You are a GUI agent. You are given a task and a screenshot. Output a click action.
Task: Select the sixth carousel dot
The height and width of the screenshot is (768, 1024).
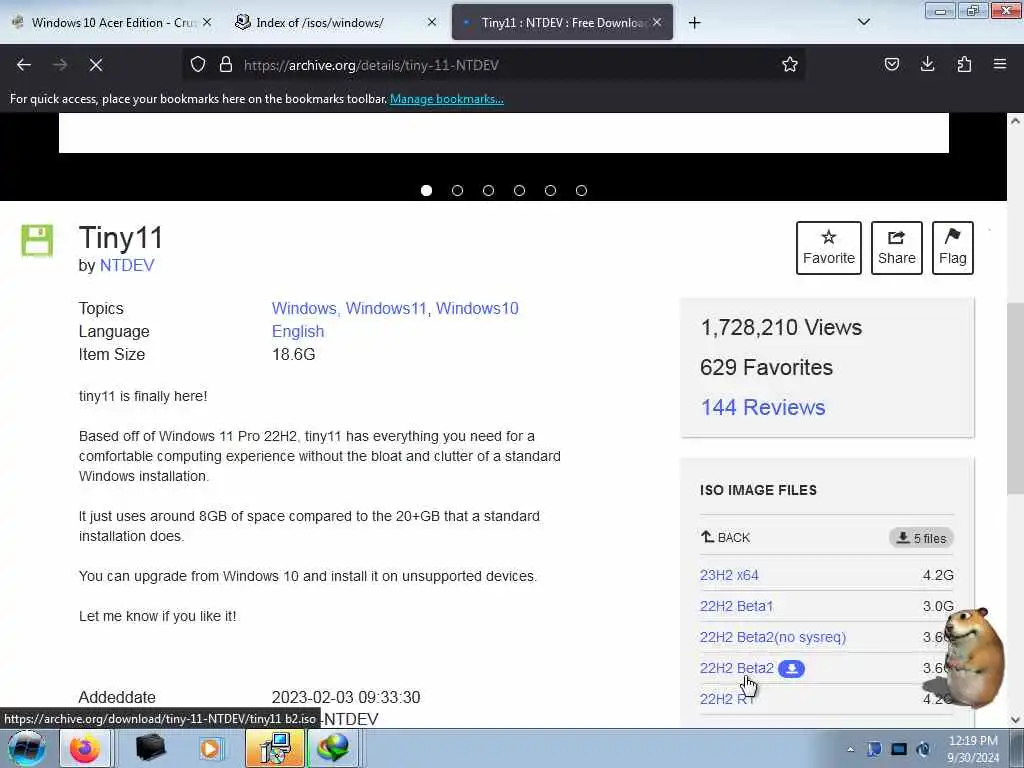(581, 191)
